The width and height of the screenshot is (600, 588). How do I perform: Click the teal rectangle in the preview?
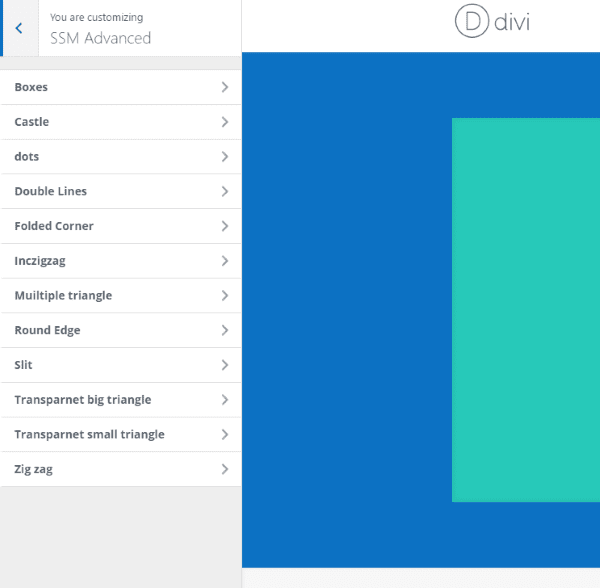point(525,310)
